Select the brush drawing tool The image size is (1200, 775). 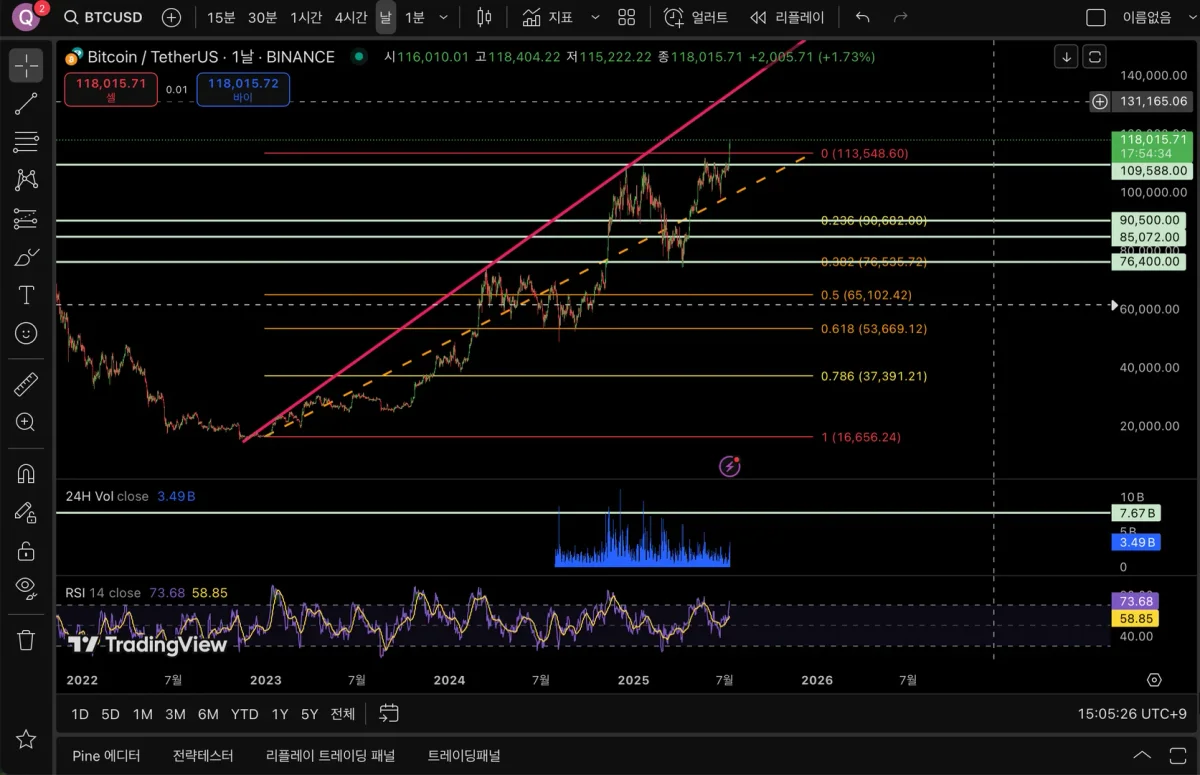click(x=26, y=257)
